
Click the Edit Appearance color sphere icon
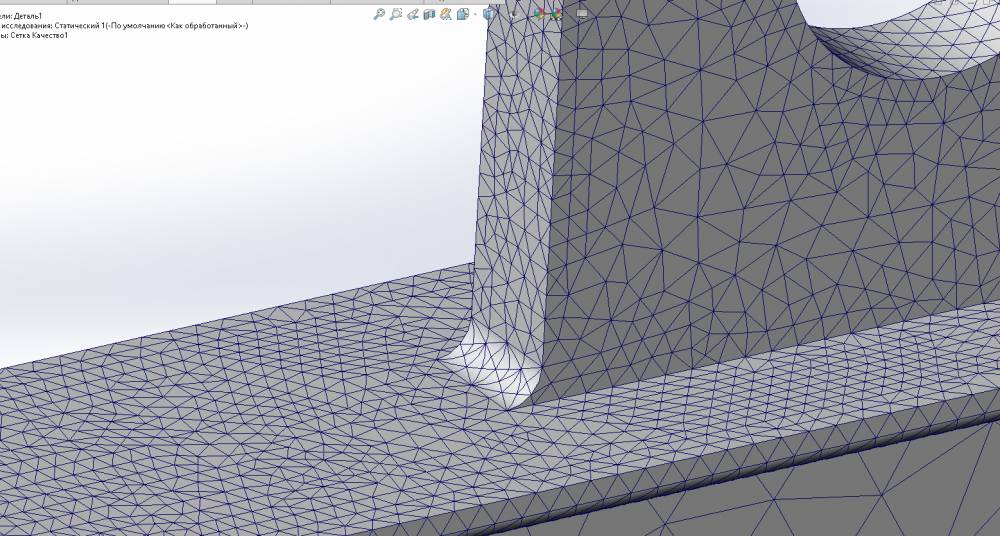click(539, 14)
